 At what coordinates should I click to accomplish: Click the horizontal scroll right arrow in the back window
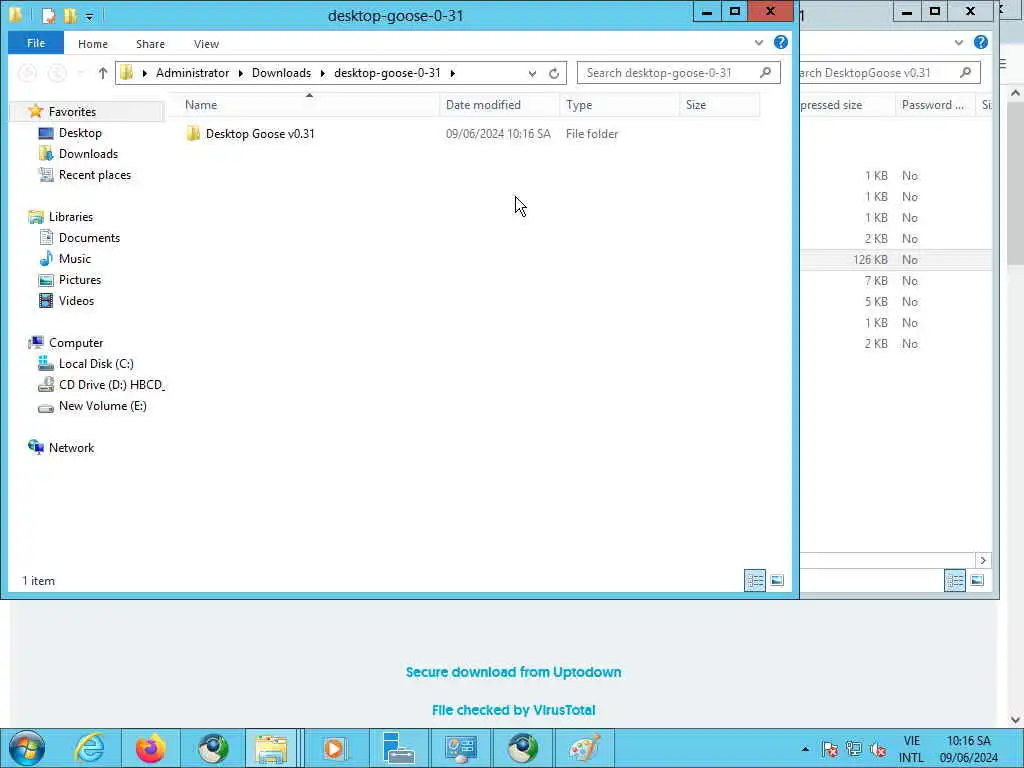pyautogui.click(x=983, y=560)
